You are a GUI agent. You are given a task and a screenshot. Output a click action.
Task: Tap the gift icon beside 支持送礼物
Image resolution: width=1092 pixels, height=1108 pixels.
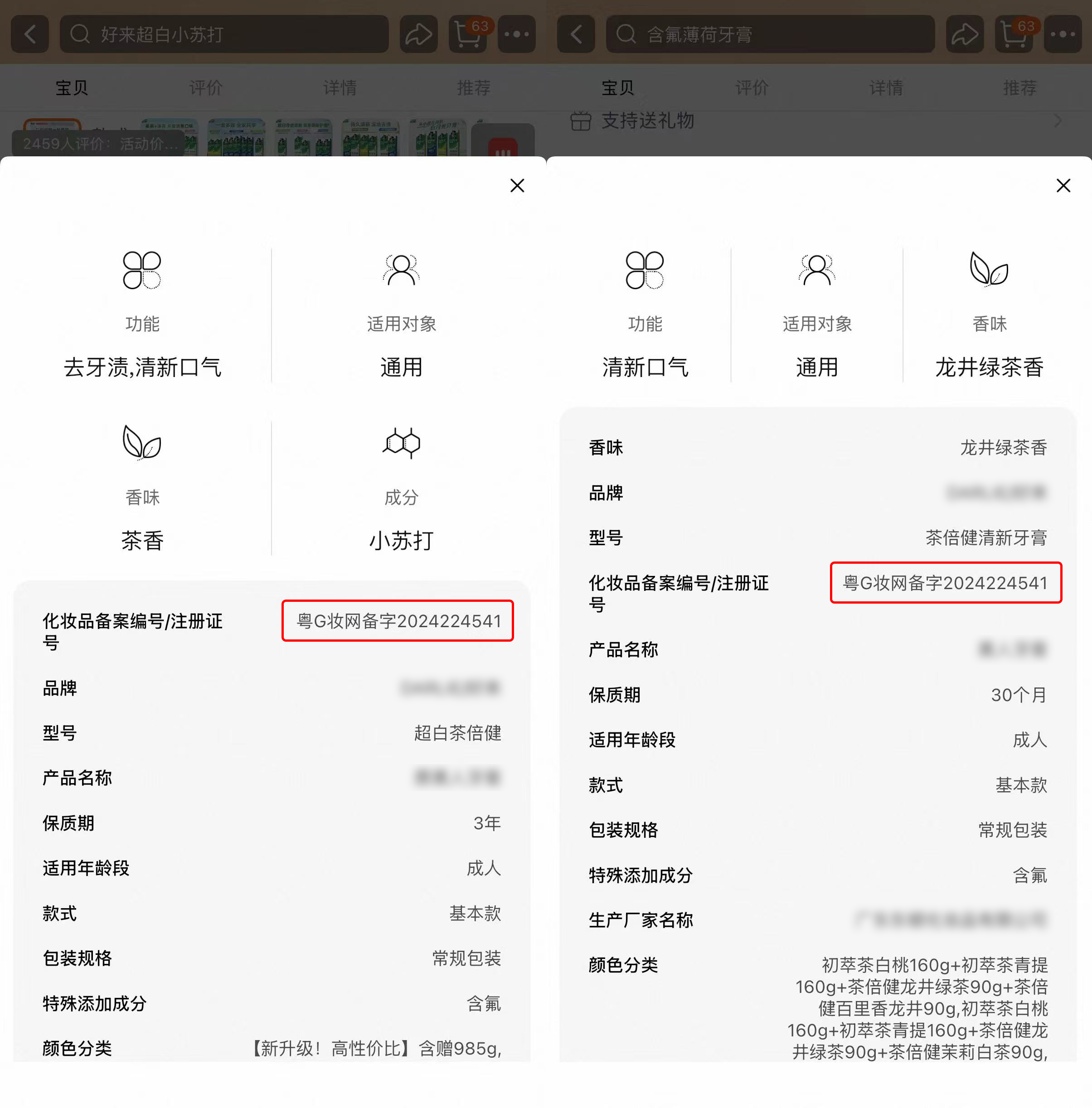(580, 121)
